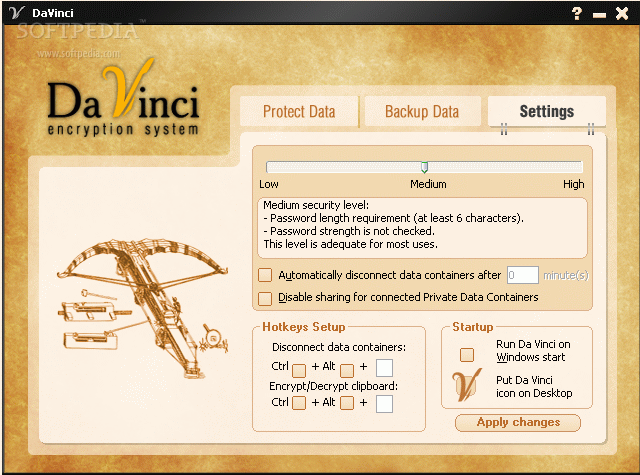Enable automatic disconnect of data containers
Image resolution: width=640 pixels, height=475 pixels.
click(265, 275)
